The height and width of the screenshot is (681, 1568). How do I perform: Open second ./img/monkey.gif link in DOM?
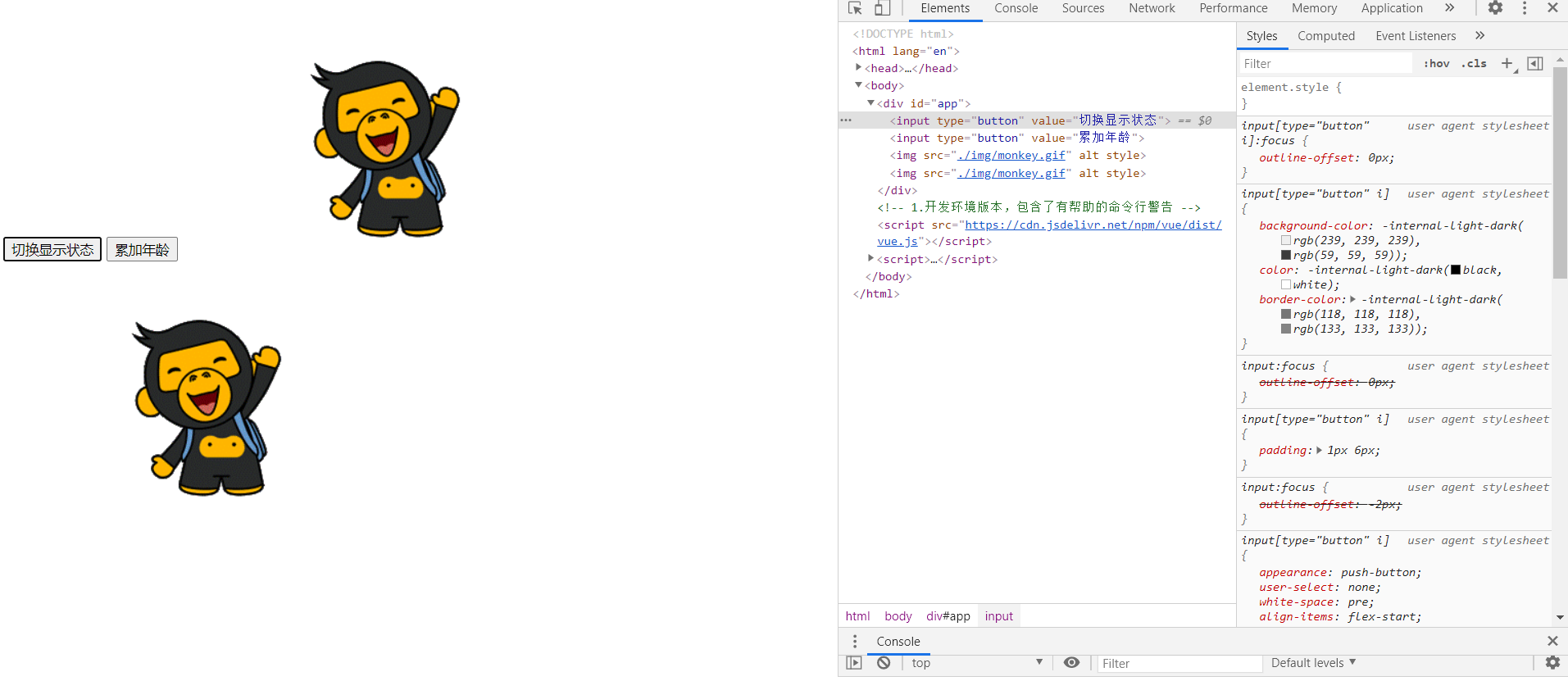pos(1011,173)
